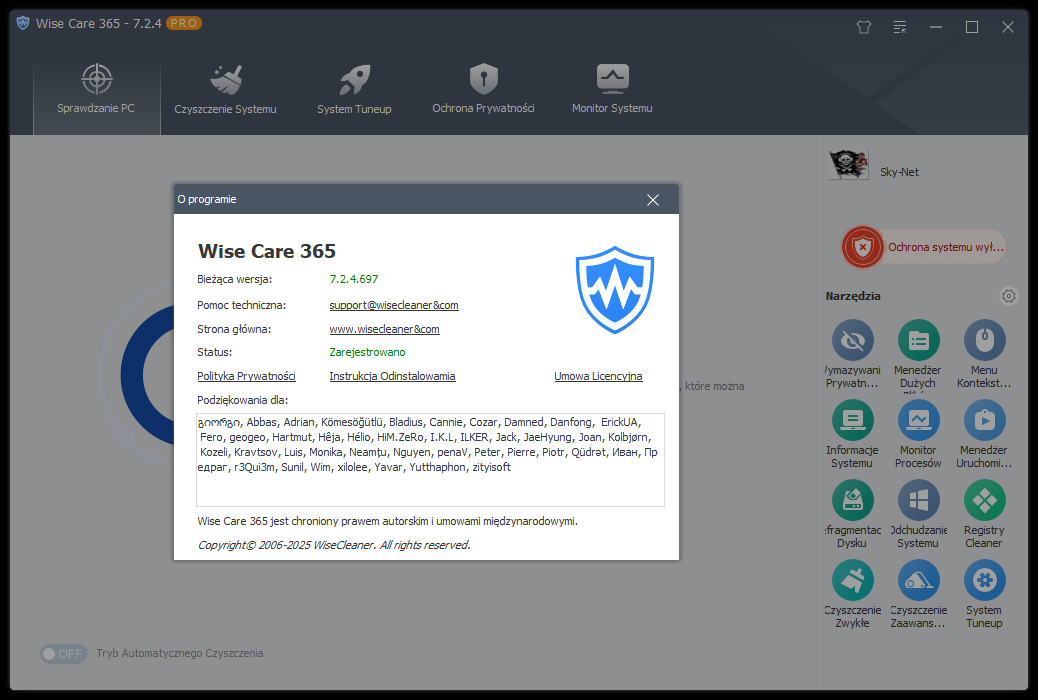Click the Sky-Net user name
The image size is (1038, 700).
coord(899,172)
